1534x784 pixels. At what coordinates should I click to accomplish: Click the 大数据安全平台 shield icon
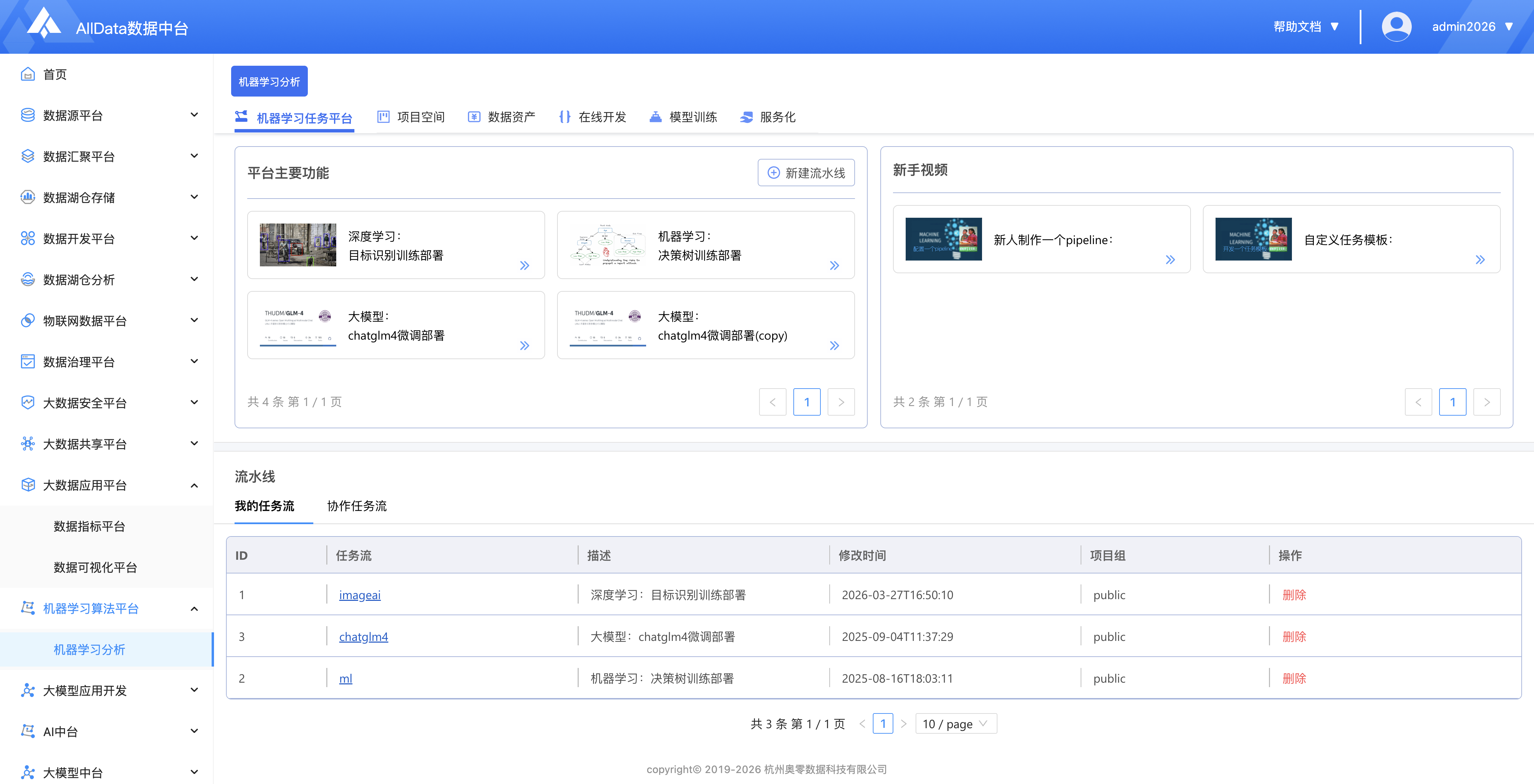27,402
